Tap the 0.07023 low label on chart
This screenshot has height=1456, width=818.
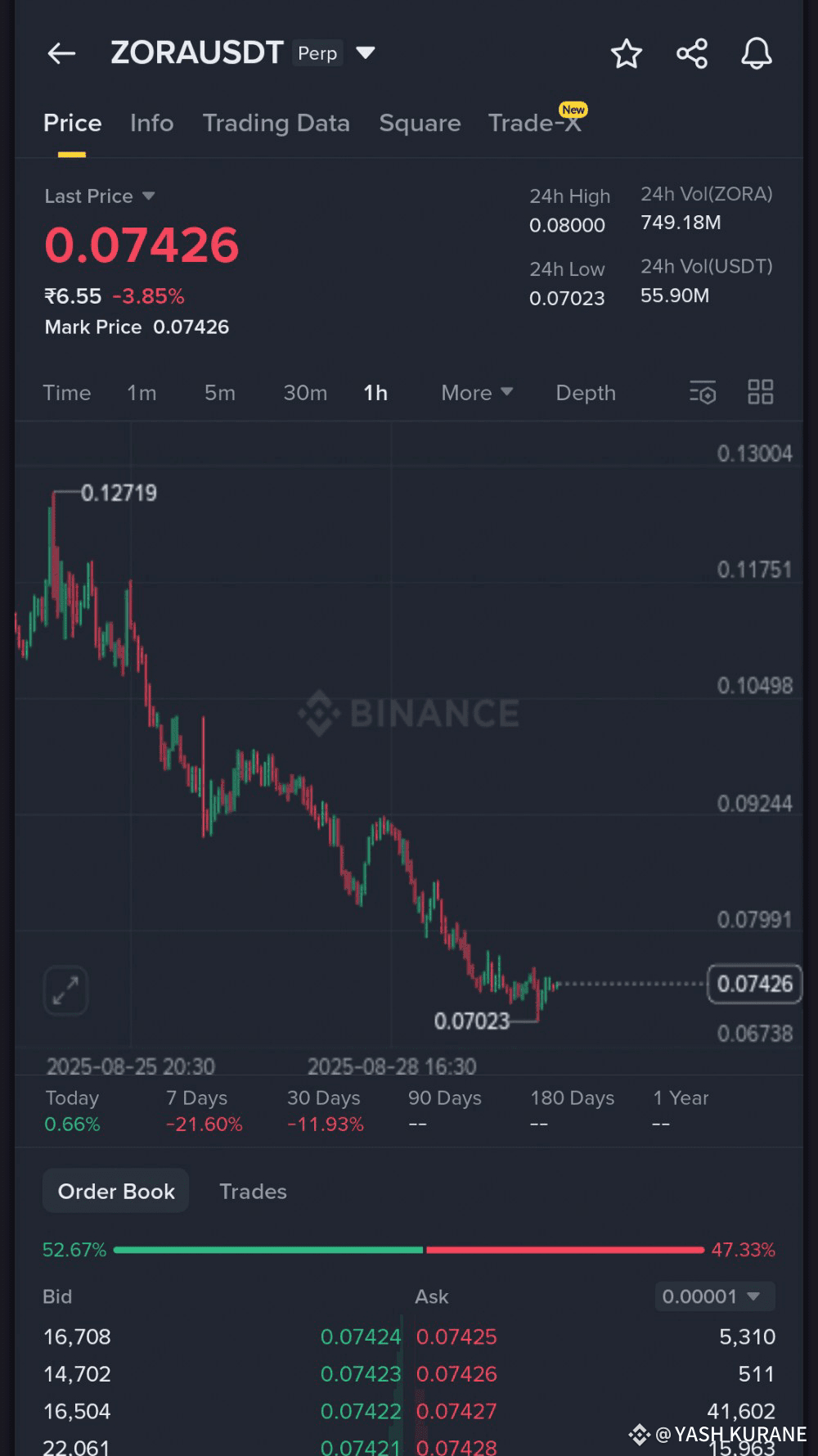tap(472, 1021)
